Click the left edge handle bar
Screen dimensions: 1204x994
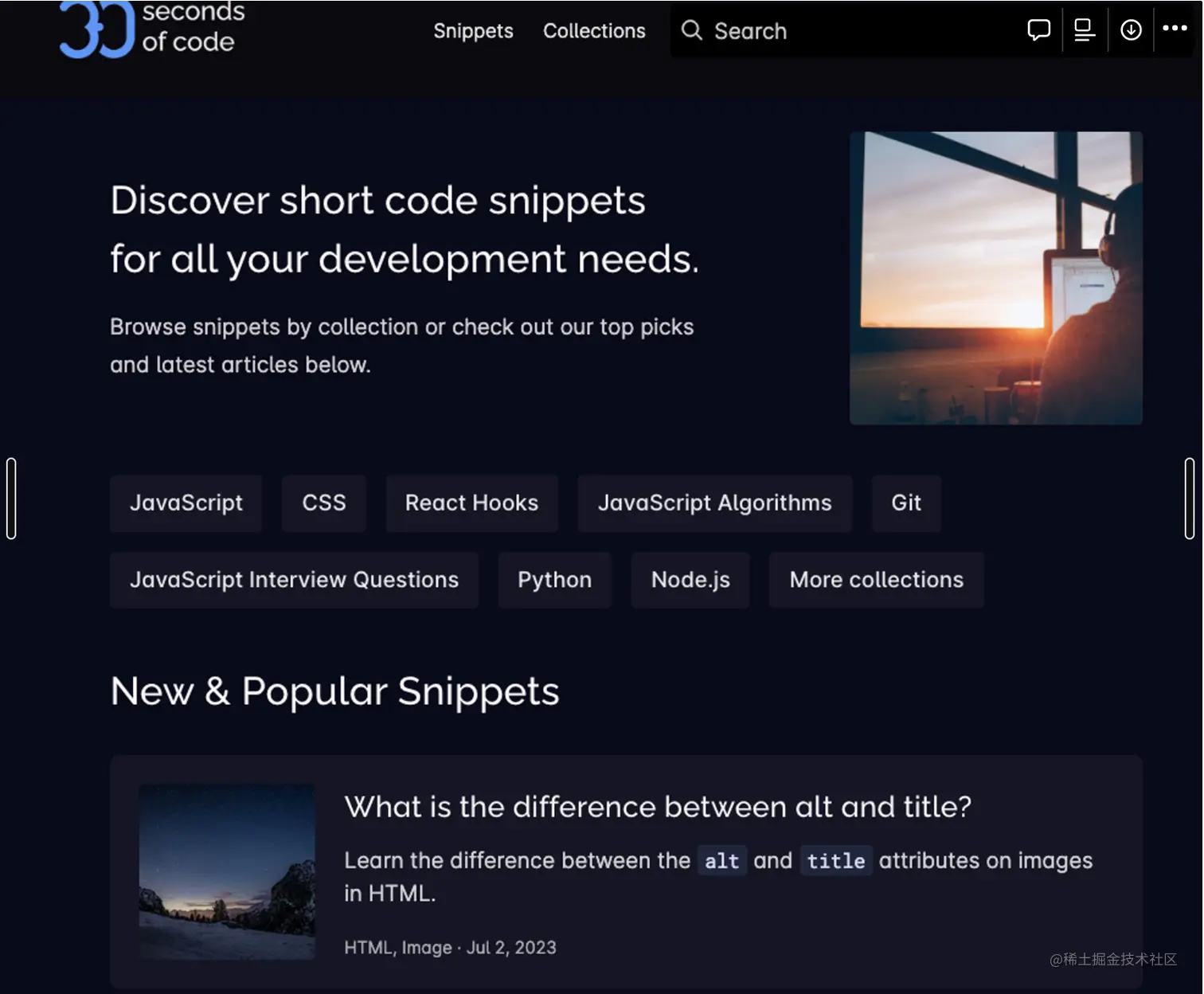(11, 499)
